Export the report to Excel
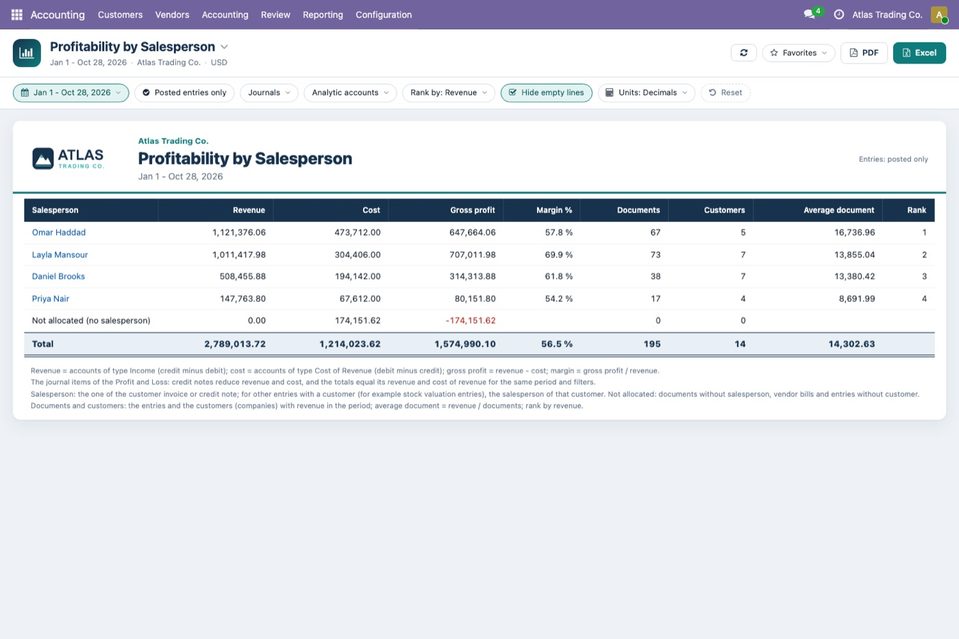This screenshot has height=639, width=959. 919,53
